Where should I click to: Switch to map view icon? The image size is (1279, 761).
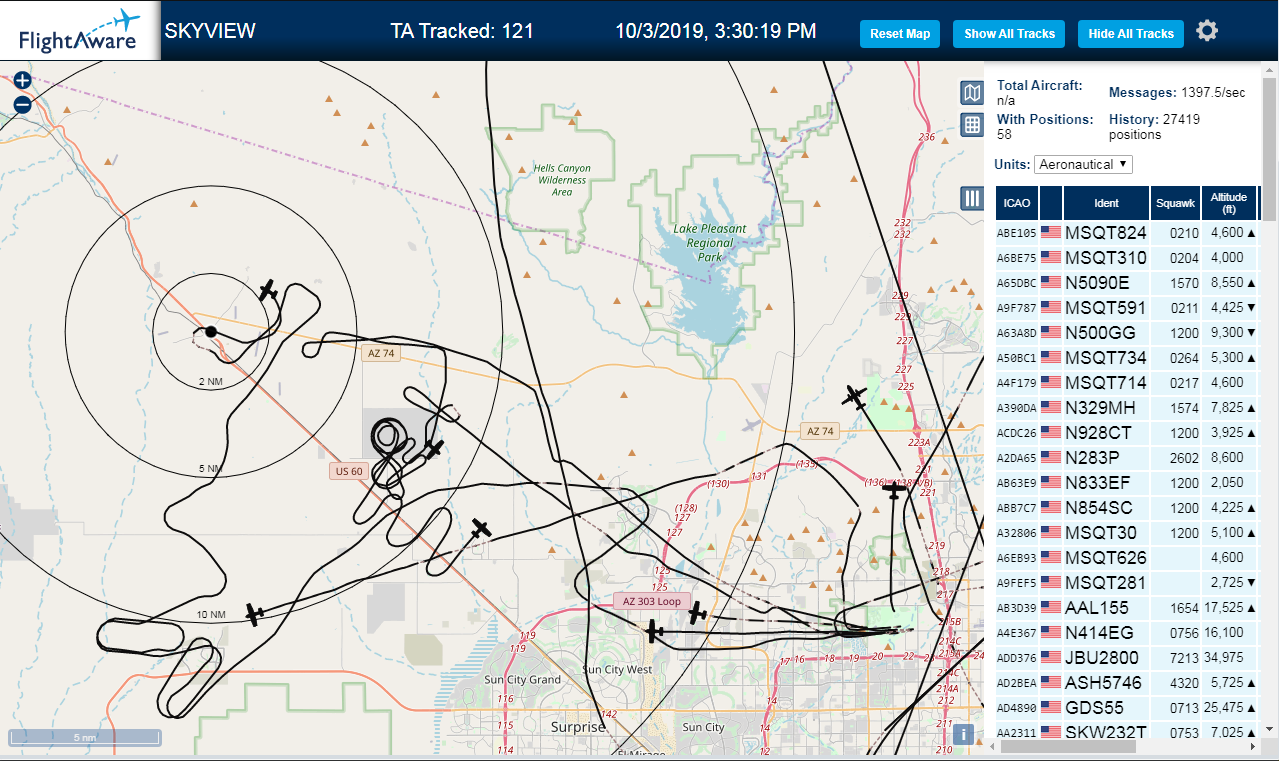click(971, 94)
